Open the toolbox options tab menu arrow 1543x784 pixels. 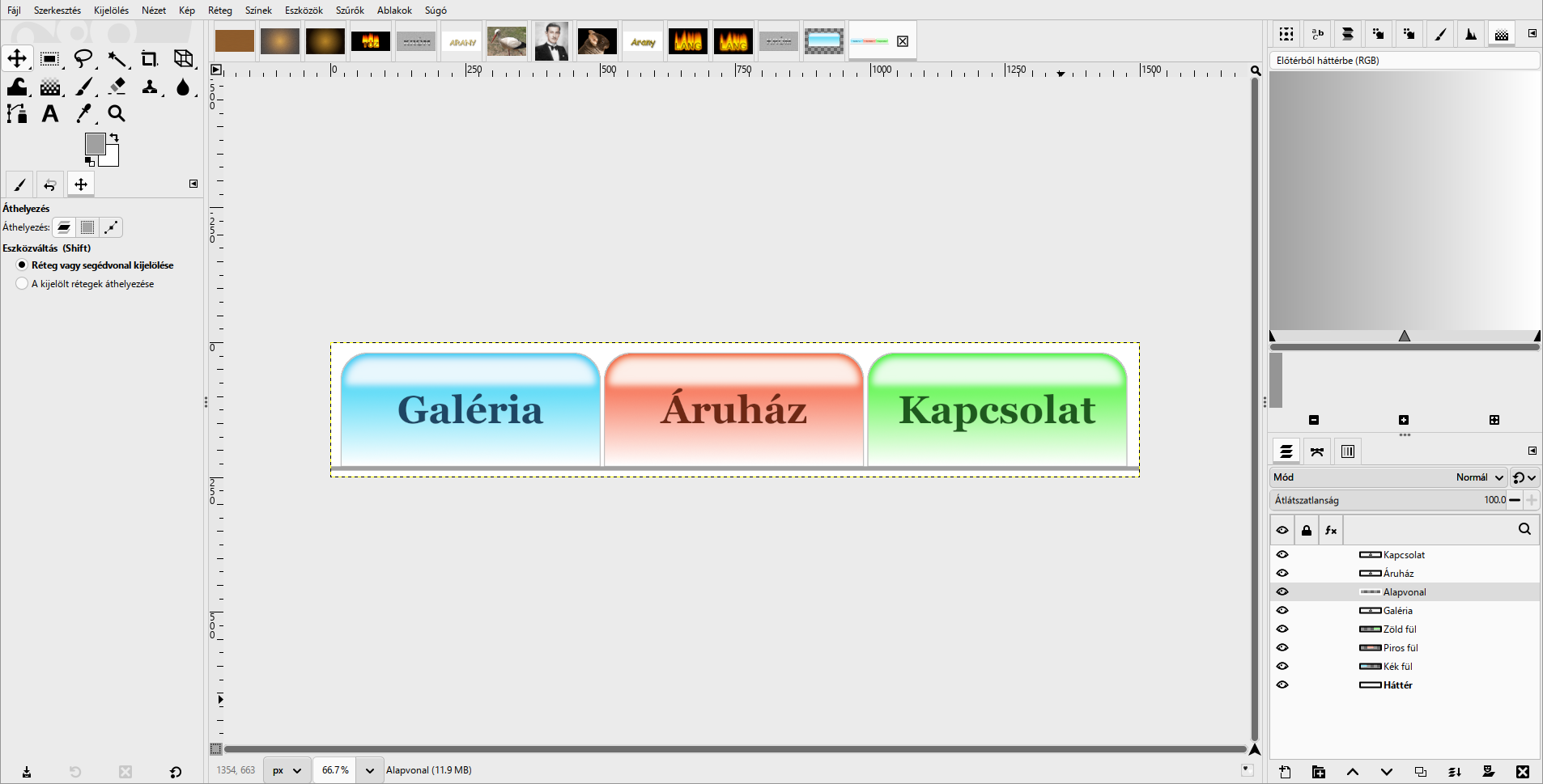[193, 184]
